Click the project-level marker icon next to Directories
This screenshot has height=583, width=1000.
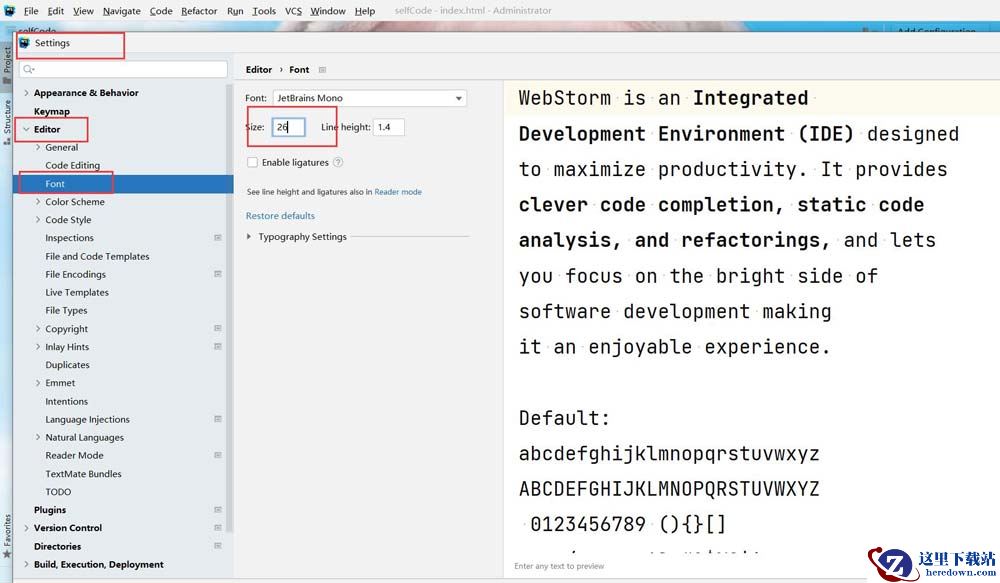(x=217, y=546)
